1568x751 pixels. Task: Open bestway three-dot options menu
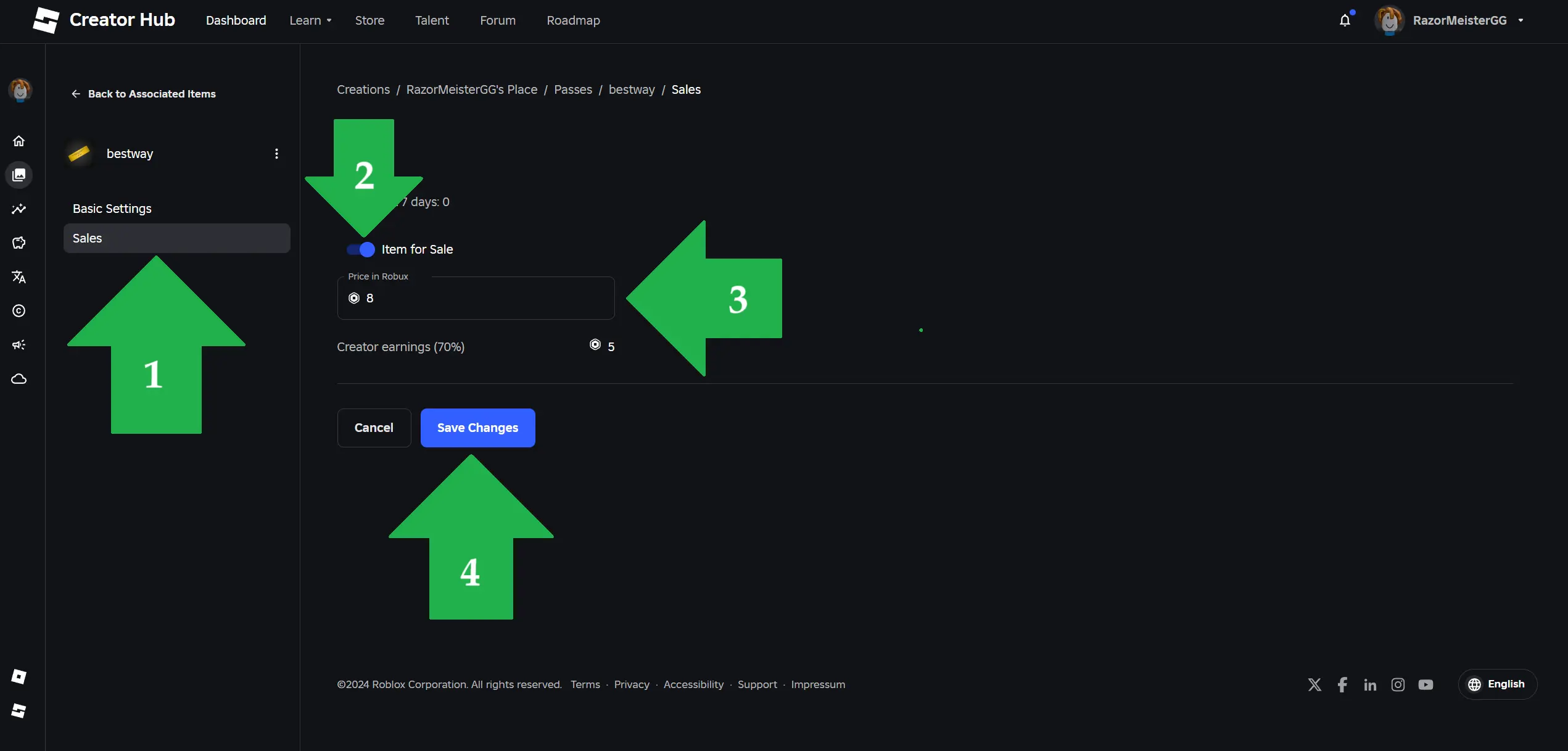tap(276, 154)
